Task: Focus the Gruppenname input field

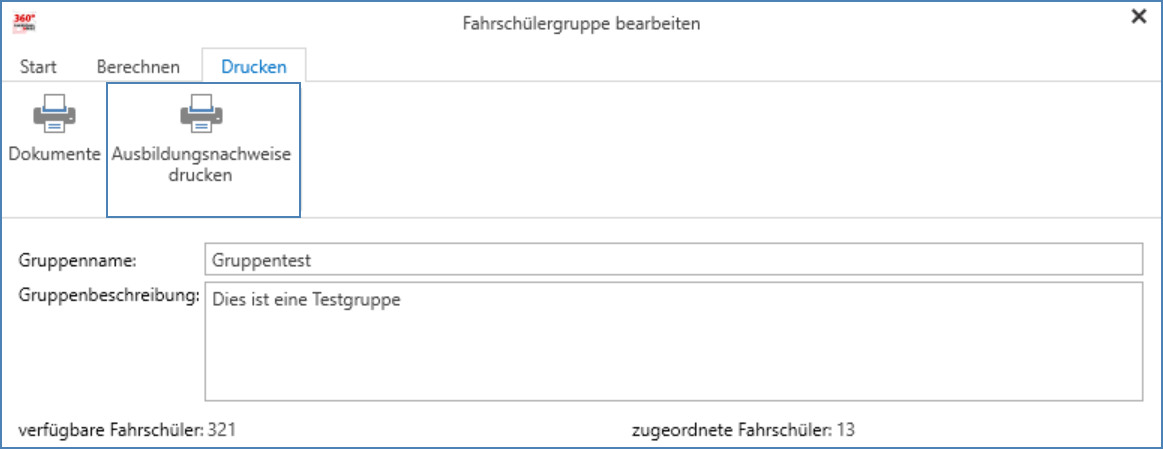Action: click(673, 260)
